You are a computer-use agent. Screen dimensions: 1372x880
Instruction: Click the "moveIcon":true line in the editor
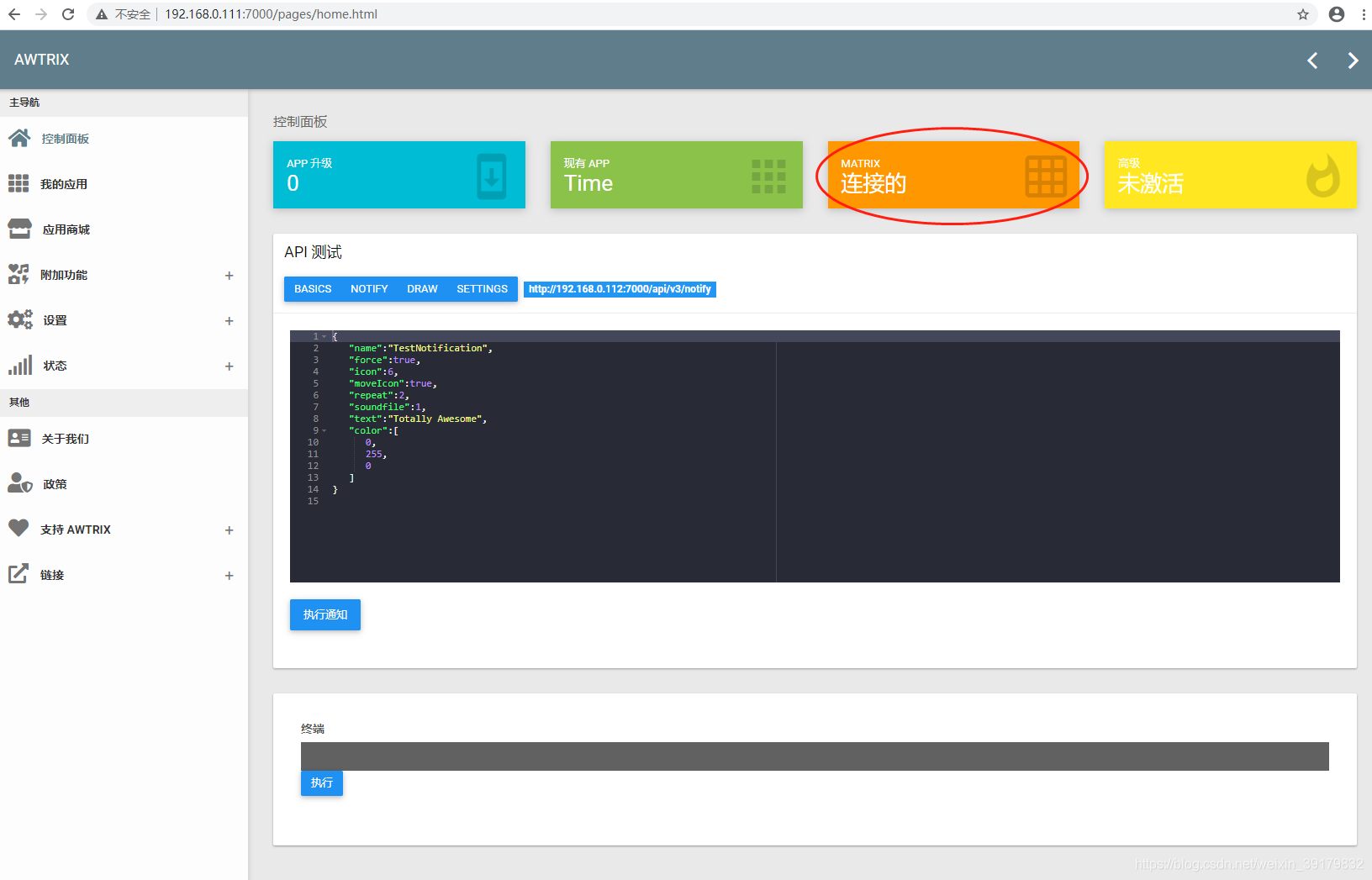click(x=393, y=383)
